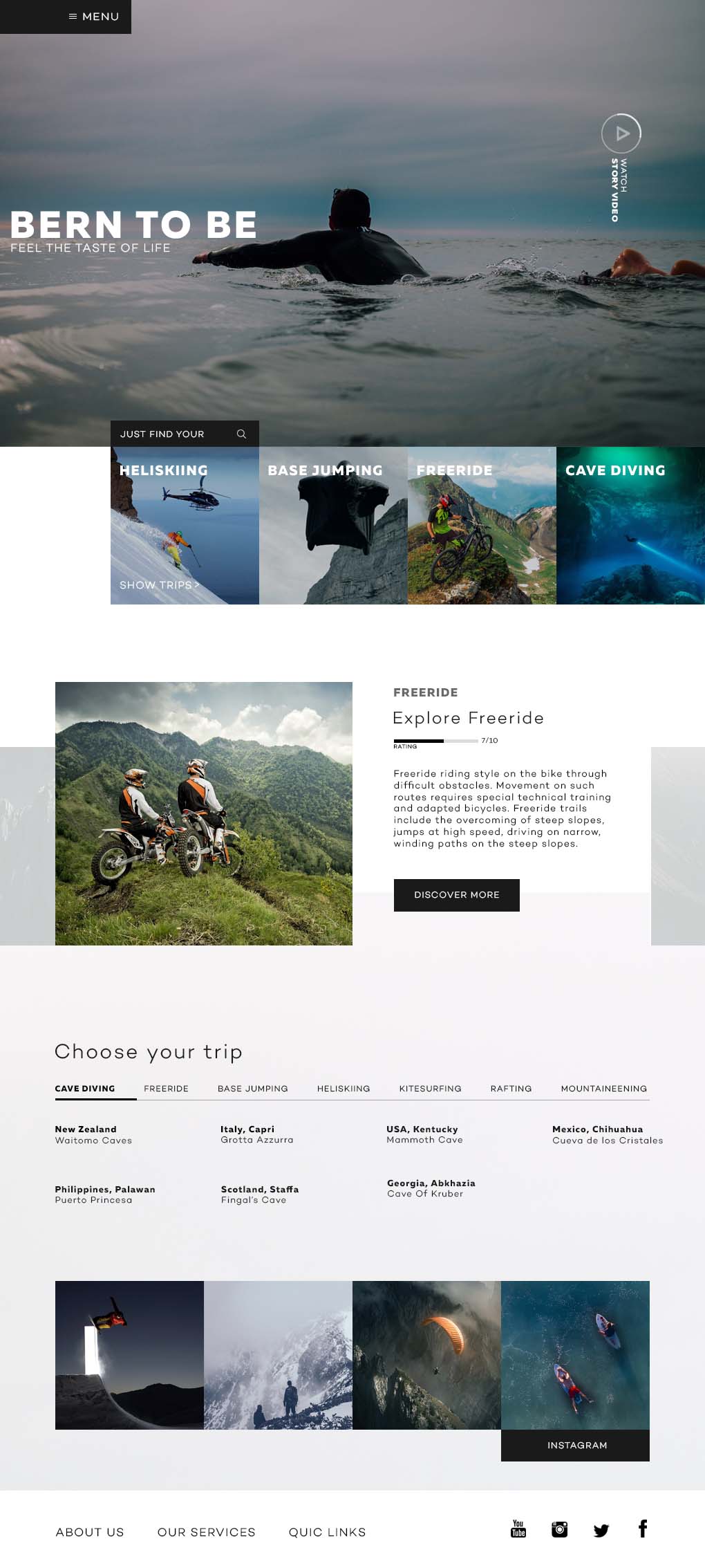Select the Mountaineening trip tab
The height and width of the screenshot is (1568, 705).
tap(604, 1089)
